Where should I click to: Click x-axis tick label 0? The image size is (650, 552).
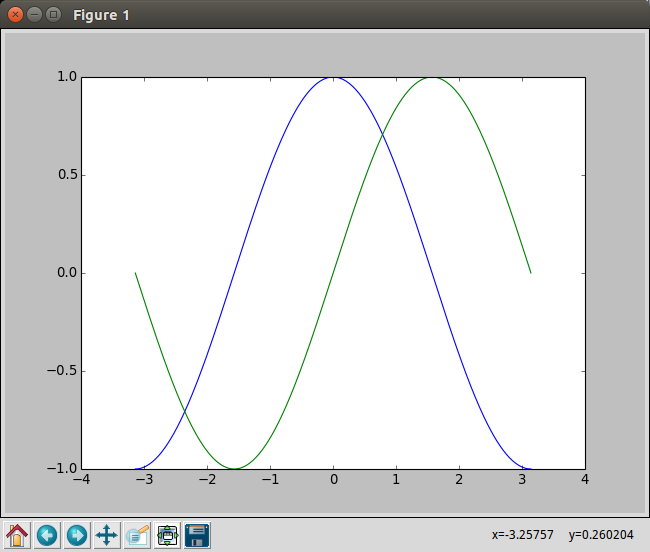(x=334, y=479)
